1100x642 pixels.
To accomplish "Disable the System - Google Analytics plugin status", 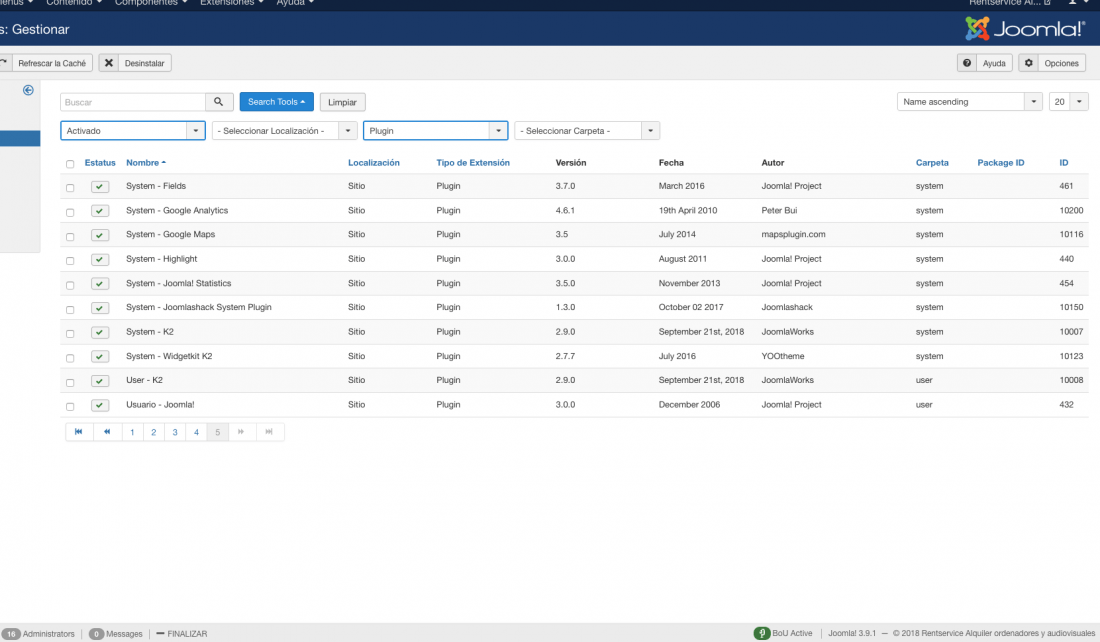I will coord(100,211).
